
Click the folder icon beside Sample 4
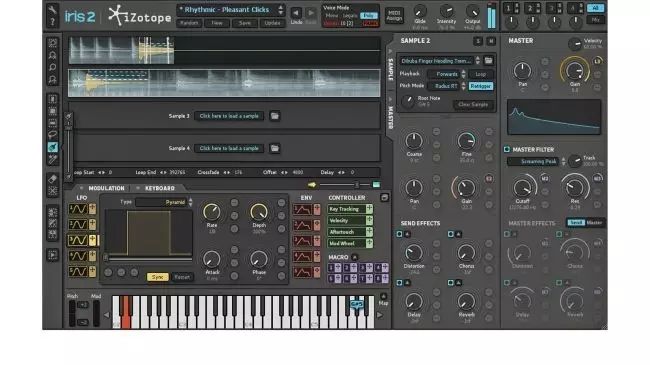[x=274, y=148]
